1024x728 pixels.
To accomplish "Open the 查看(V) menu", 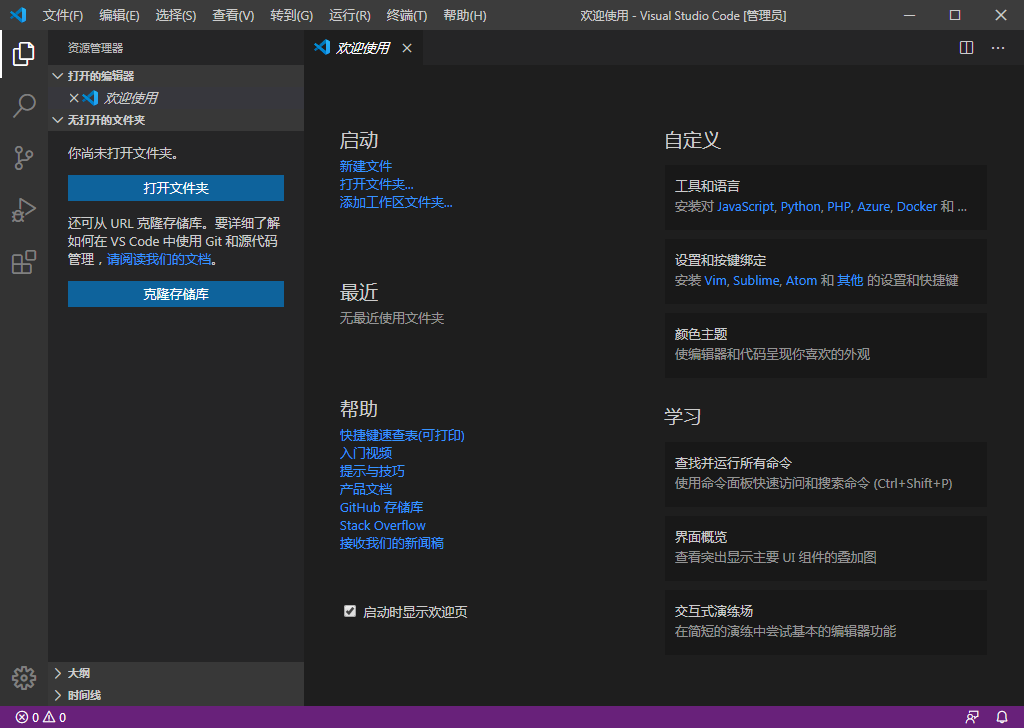I will pos(233,15).
